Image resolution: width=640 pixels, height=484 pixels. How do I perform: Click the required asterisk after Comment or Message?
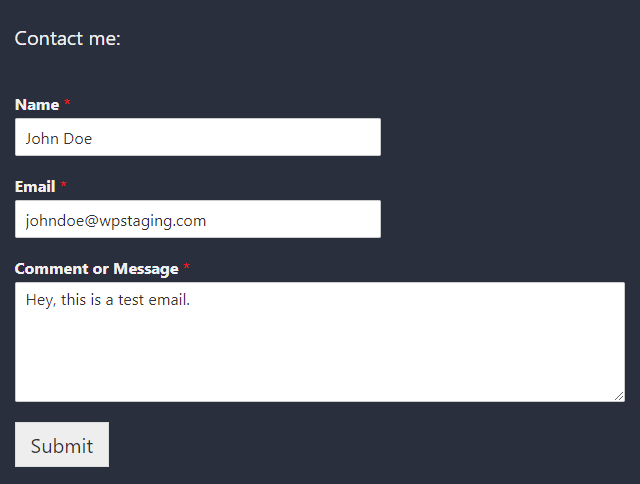(187, 267)
